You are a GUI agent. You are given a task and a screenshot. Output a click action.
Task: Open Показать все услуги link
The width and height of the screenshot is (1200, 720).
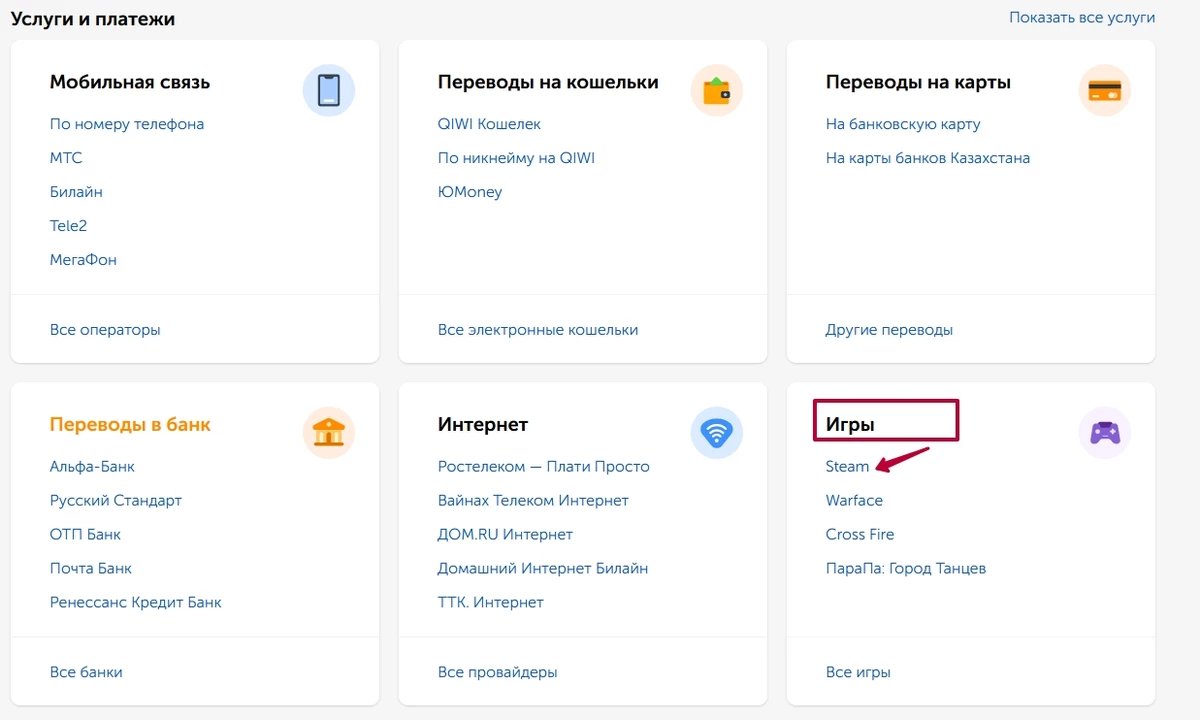[1082, 17]
